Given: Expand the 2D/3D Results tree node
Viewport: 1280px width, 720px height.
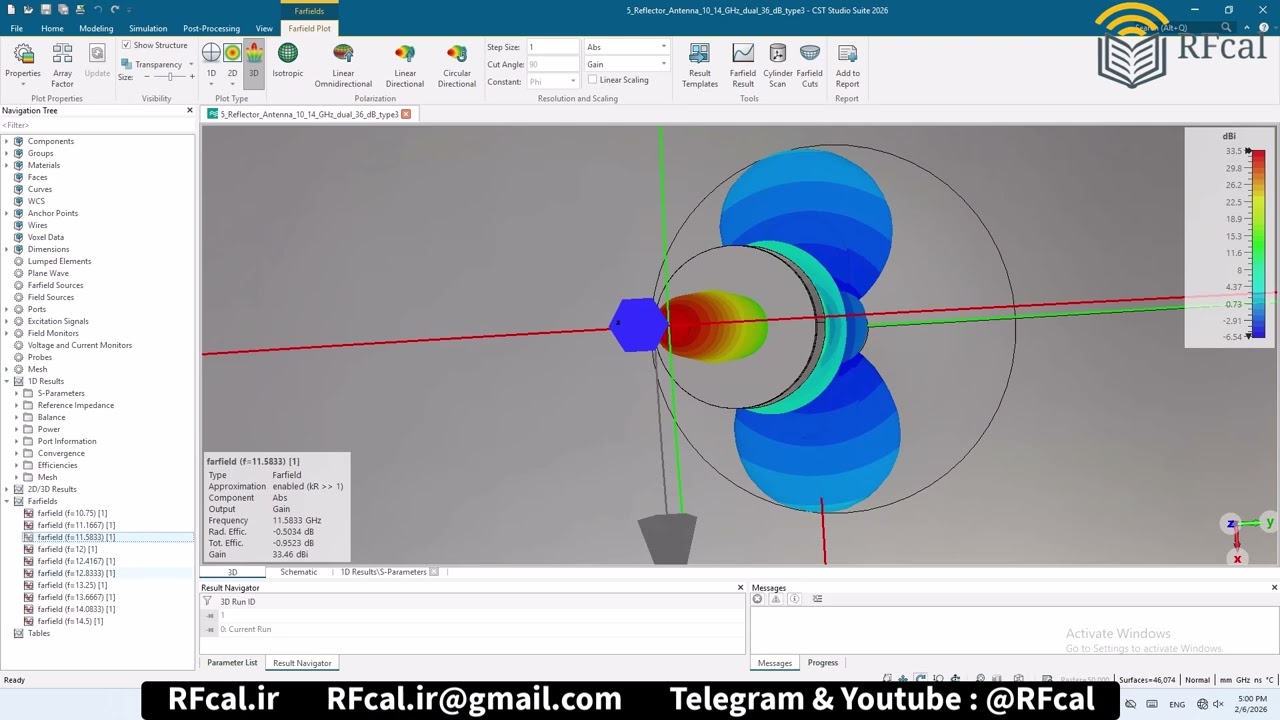Looking at the screenshot, I should coord(7,489).
